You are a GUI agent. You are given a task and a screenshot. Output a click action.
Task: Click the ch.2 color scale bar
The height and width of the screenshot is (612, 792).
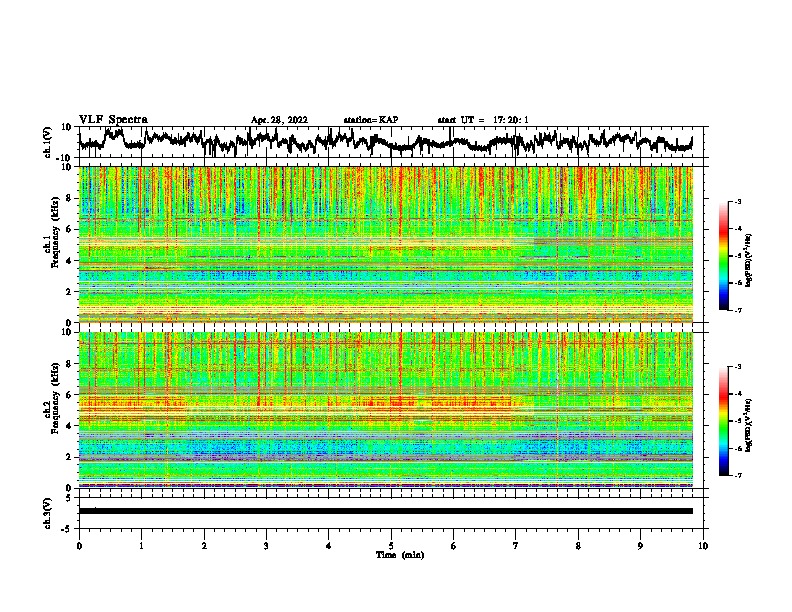tap(723, 421)
